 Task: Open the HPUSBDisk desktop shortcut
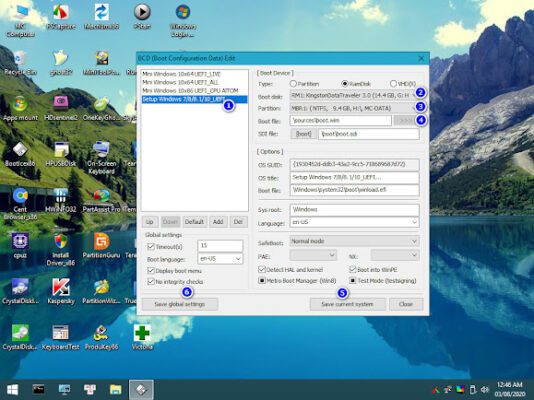point(61,154)
